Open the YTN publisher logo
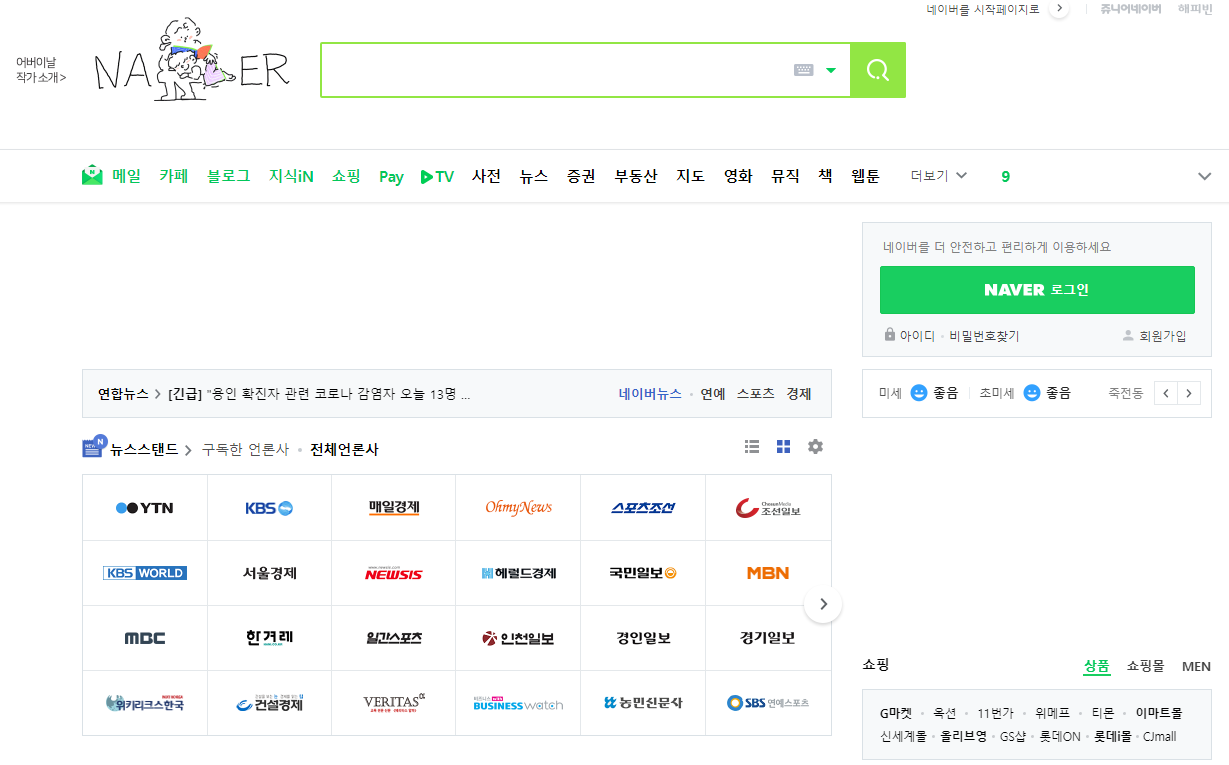The image size is (1229, 765). pos(145,508)
